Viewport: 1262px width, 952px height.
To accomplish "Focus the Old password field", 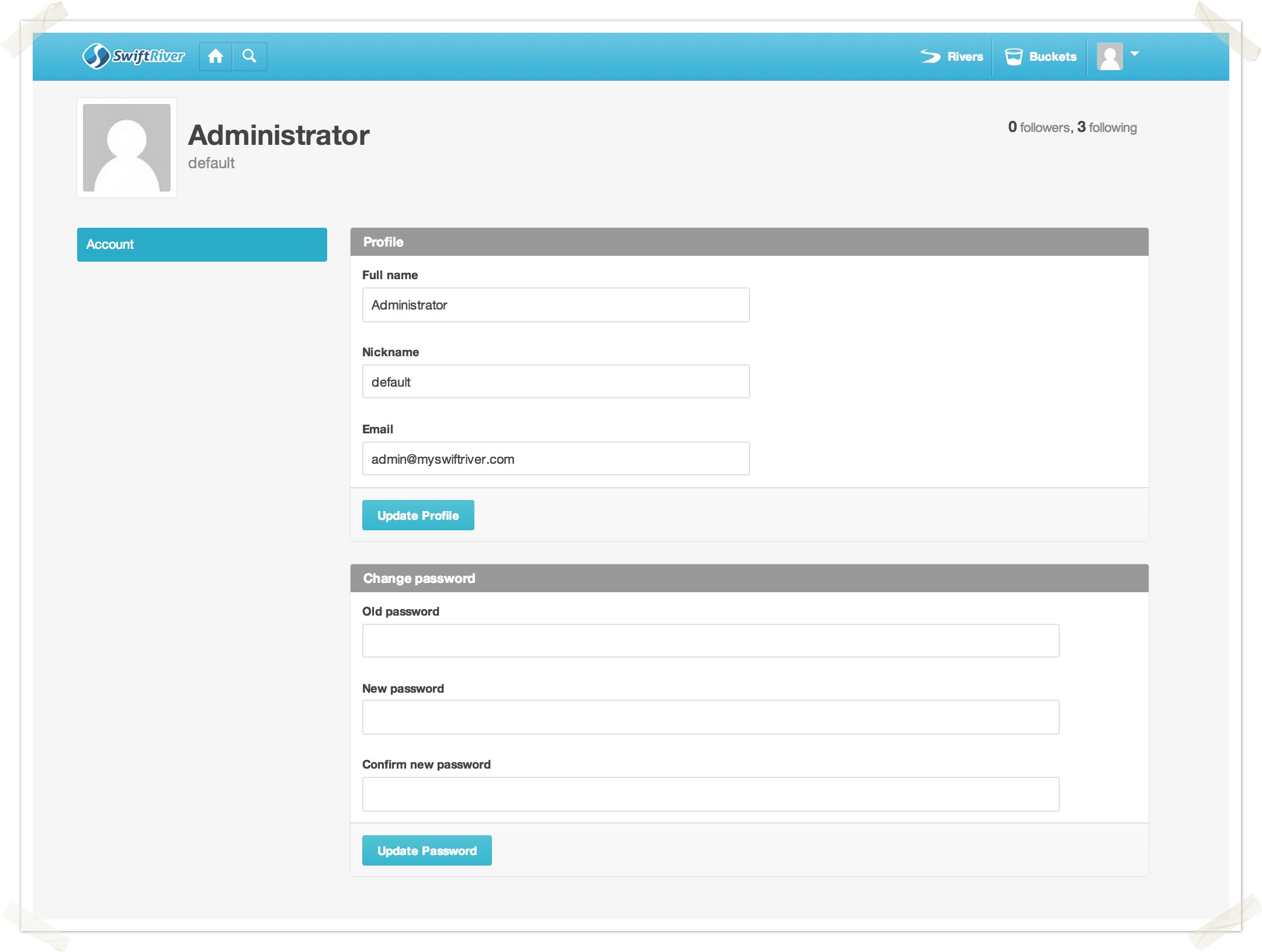I will point(710,641).
